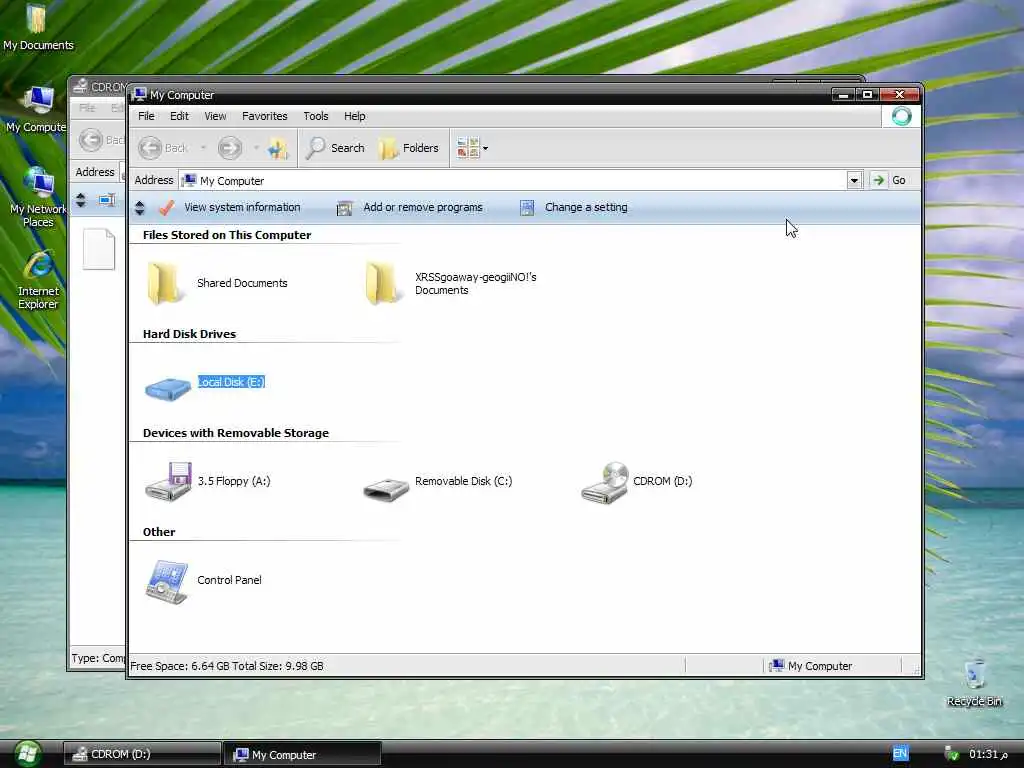Expand the Views button dropdown arrow
The height and width of the screenshot is (768, 1024).
point(485,148)
